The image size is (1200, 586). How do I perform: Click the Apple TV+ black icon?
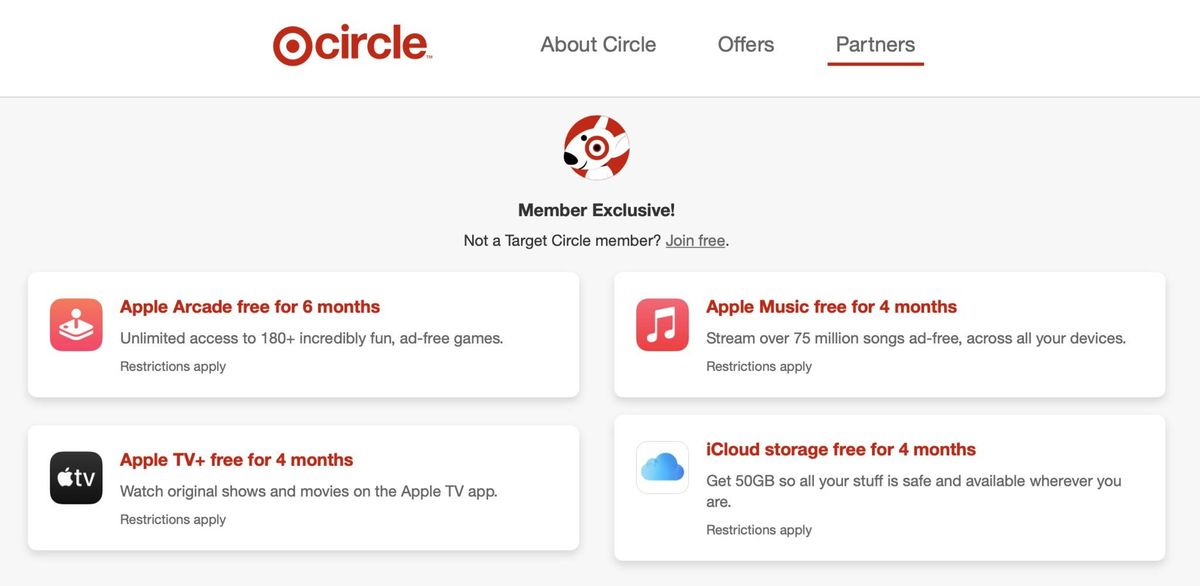point(76,477)
